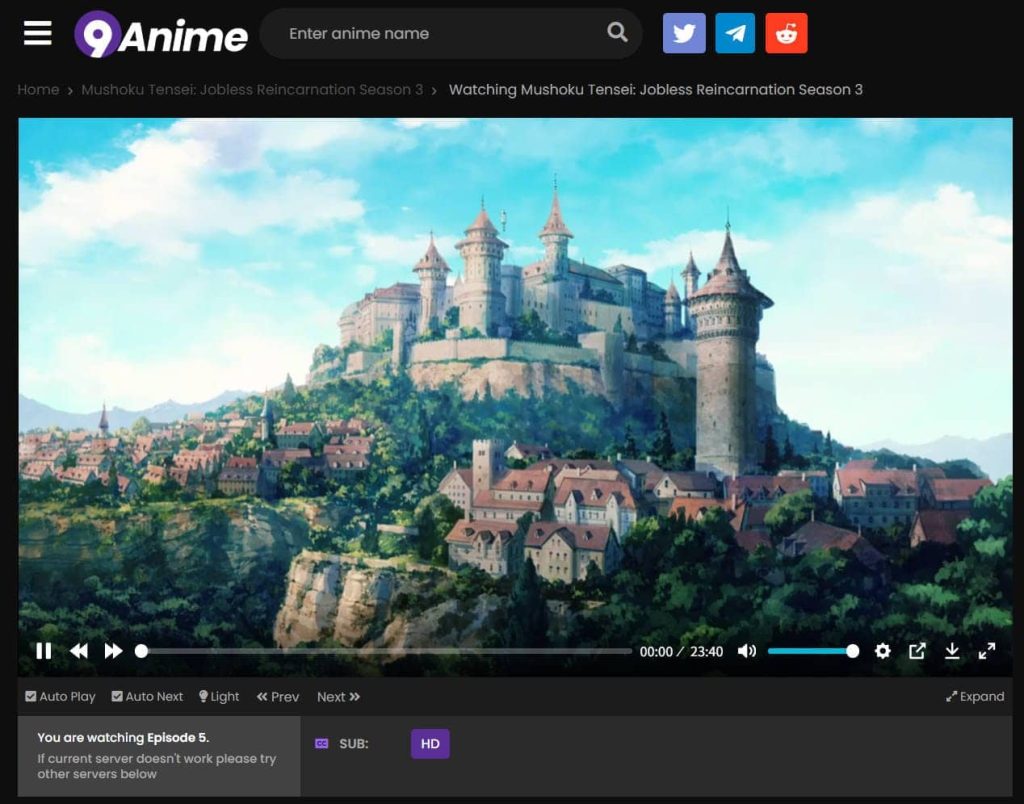Toggle the Auto Play checkbox
Screen dimensions: 1024x804
60,697
